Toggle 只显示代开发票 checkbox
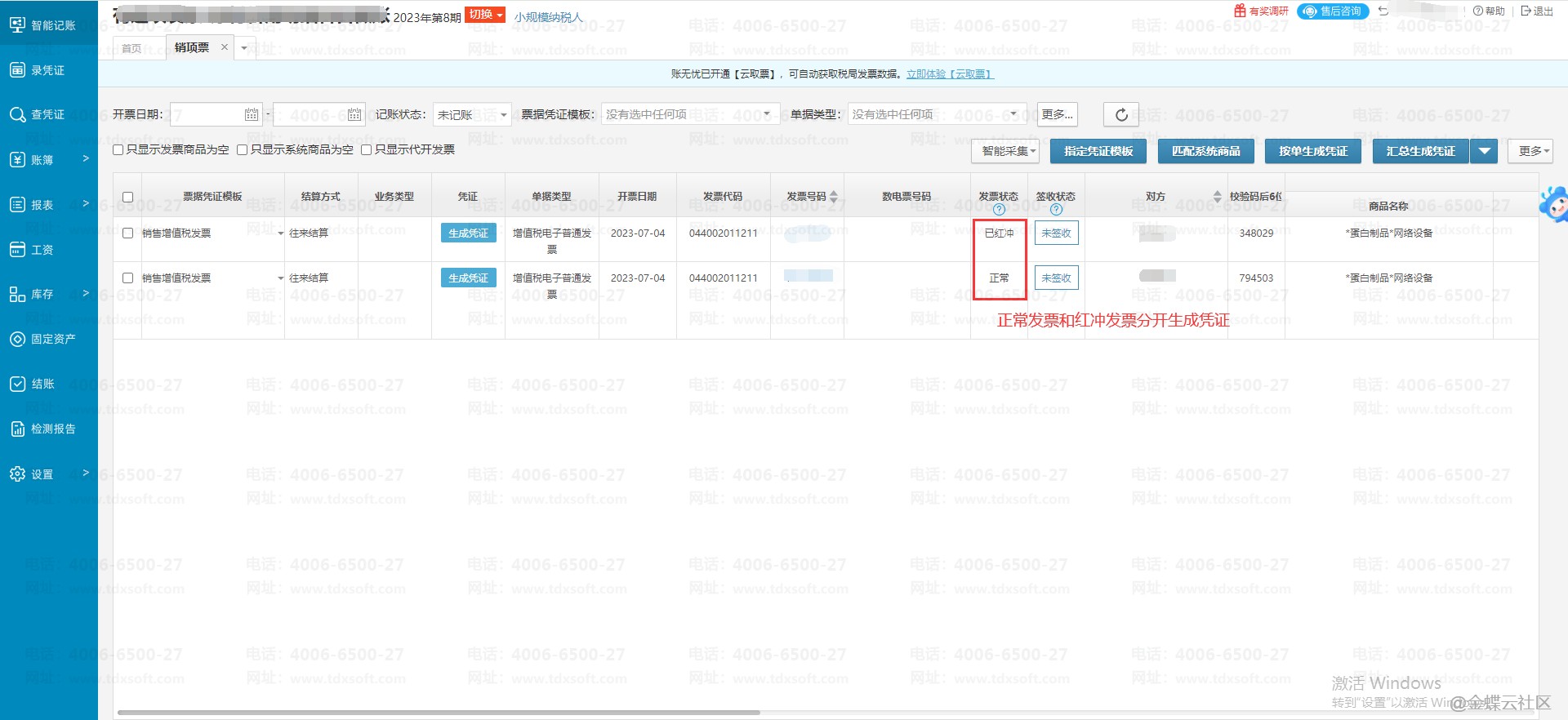 point(367,150)
